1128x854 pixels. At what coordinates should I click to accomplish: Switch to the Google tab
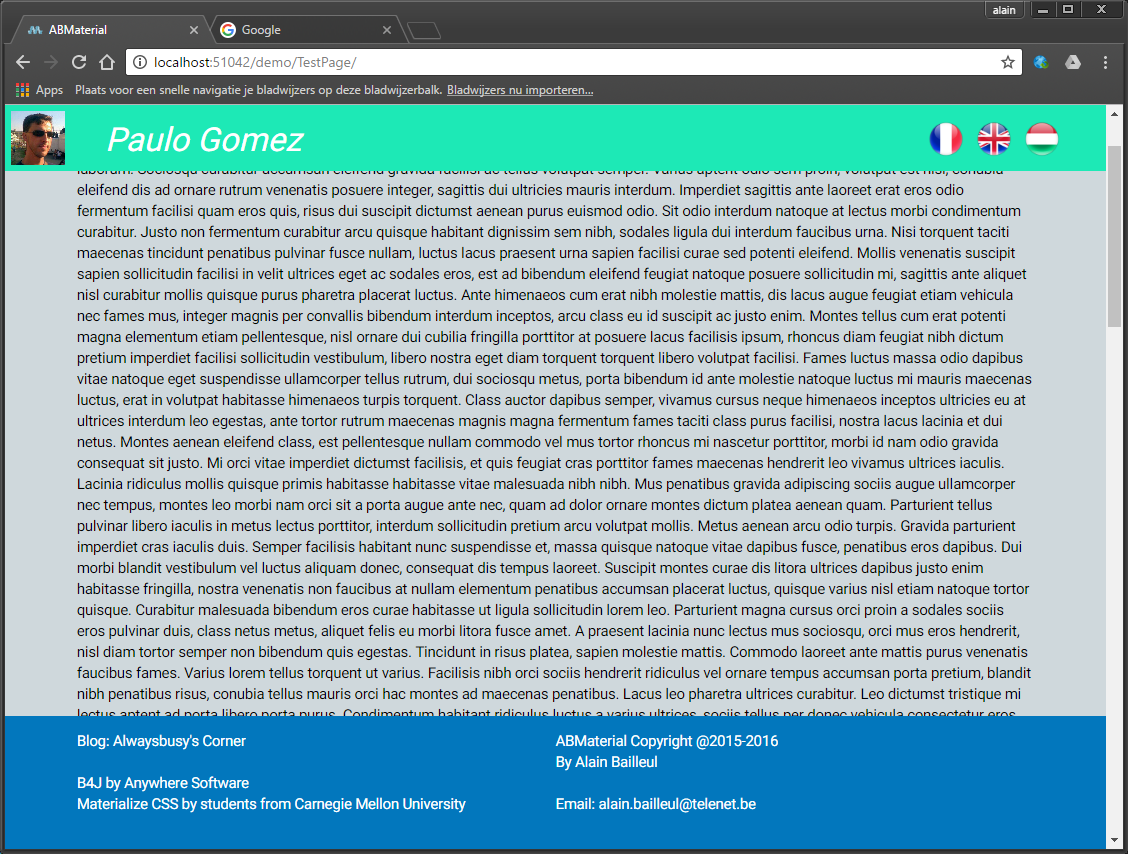point(306,30)
